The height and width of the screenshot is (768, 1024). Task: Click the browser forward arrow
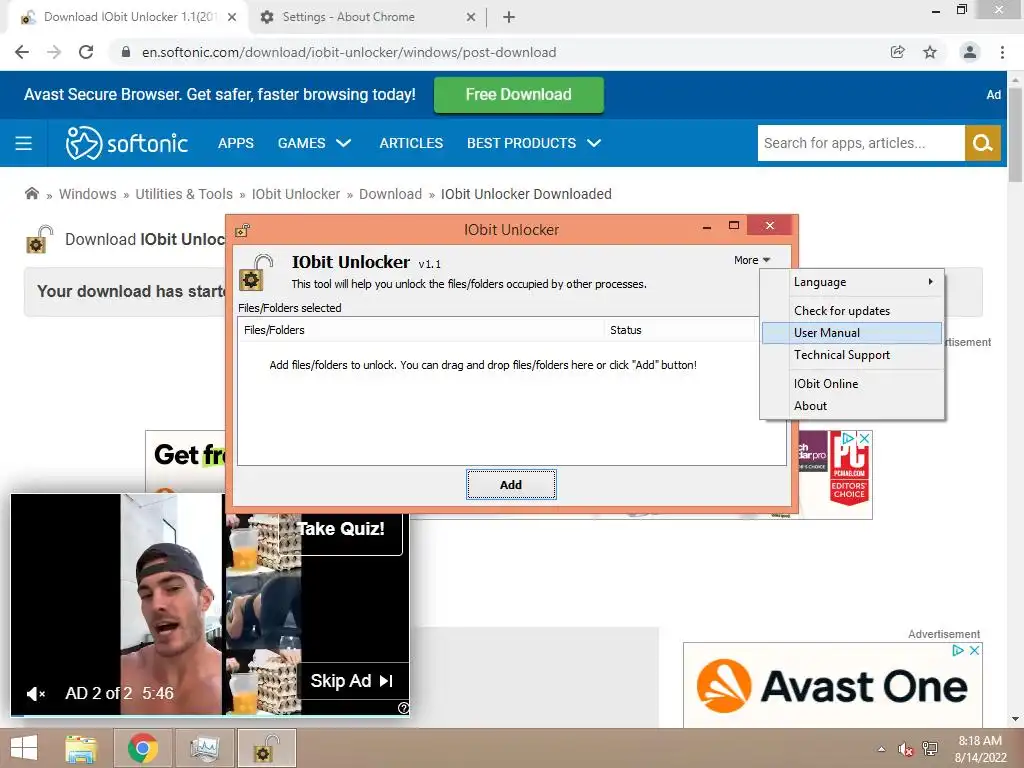[54, 52]
